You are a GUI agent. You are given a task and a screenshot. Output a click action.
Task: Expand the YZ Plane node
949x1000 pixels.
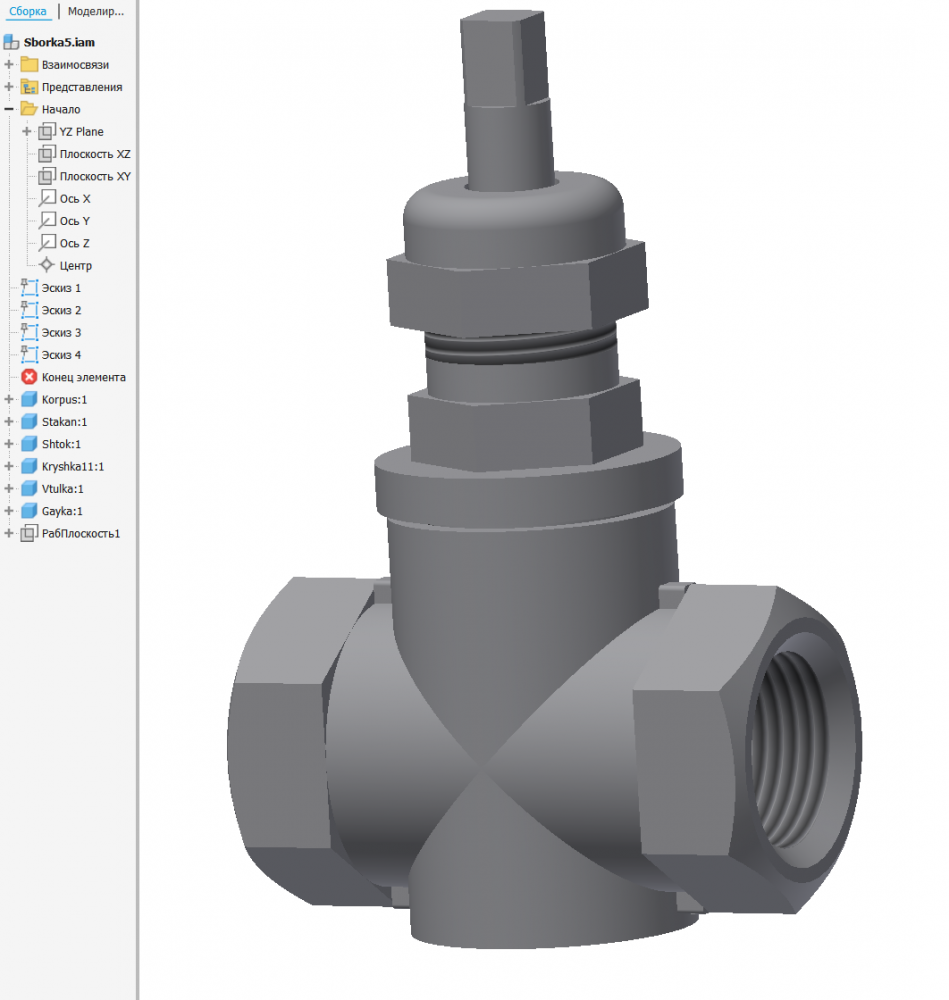(27, 131)
